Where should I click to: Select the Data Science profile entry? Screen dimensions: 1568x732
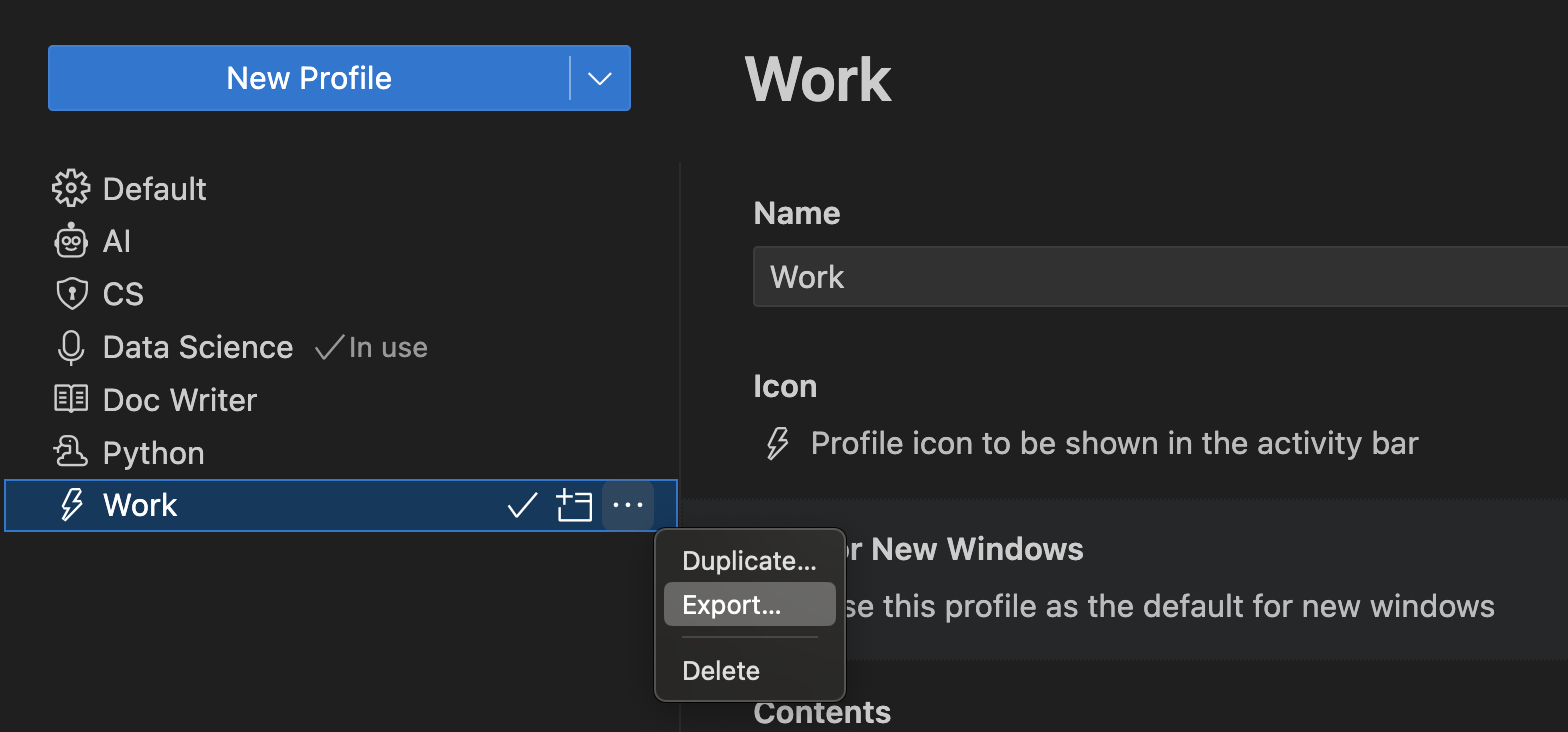tap(198, 347)
